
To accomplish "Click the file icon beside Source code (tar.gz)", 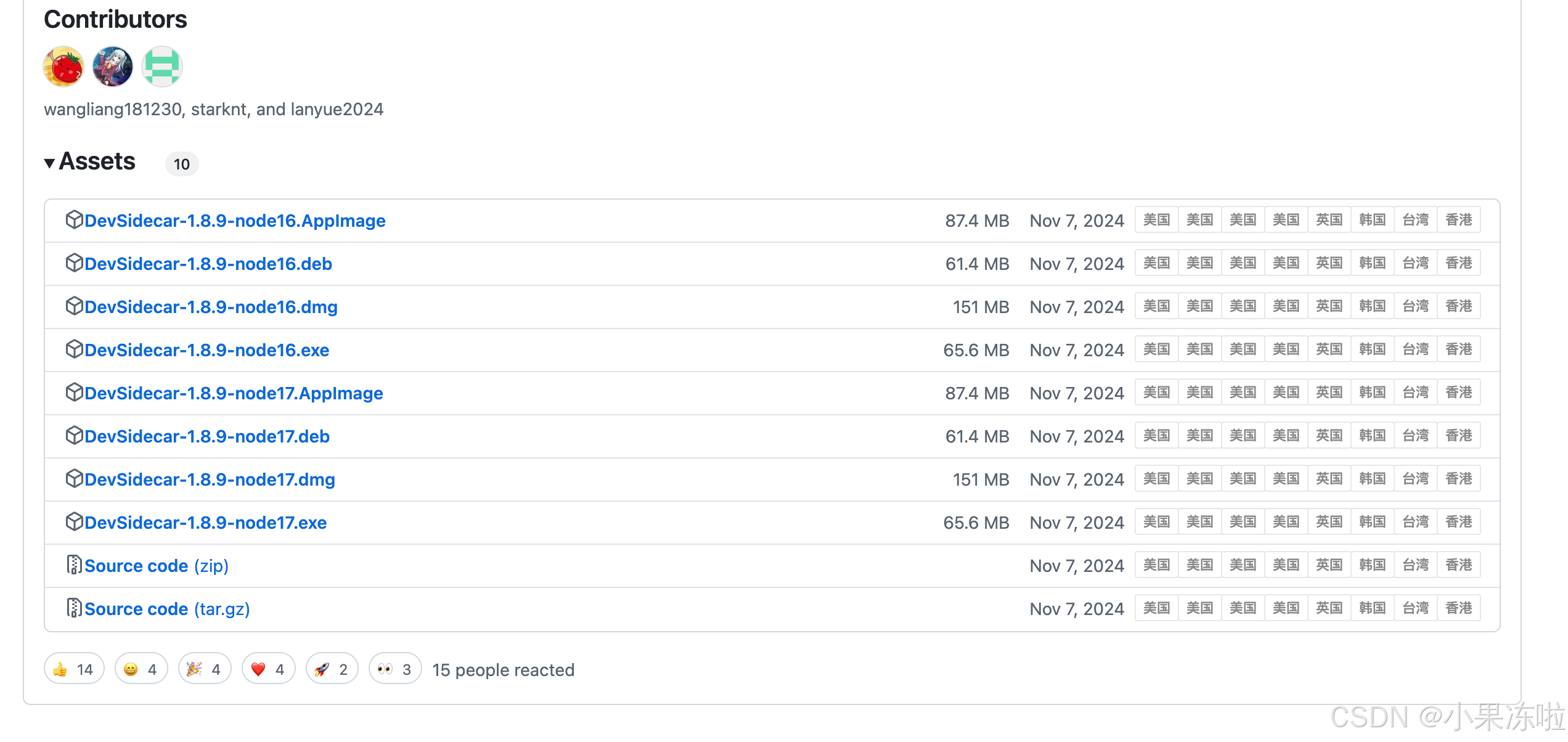I will point(74,608).
